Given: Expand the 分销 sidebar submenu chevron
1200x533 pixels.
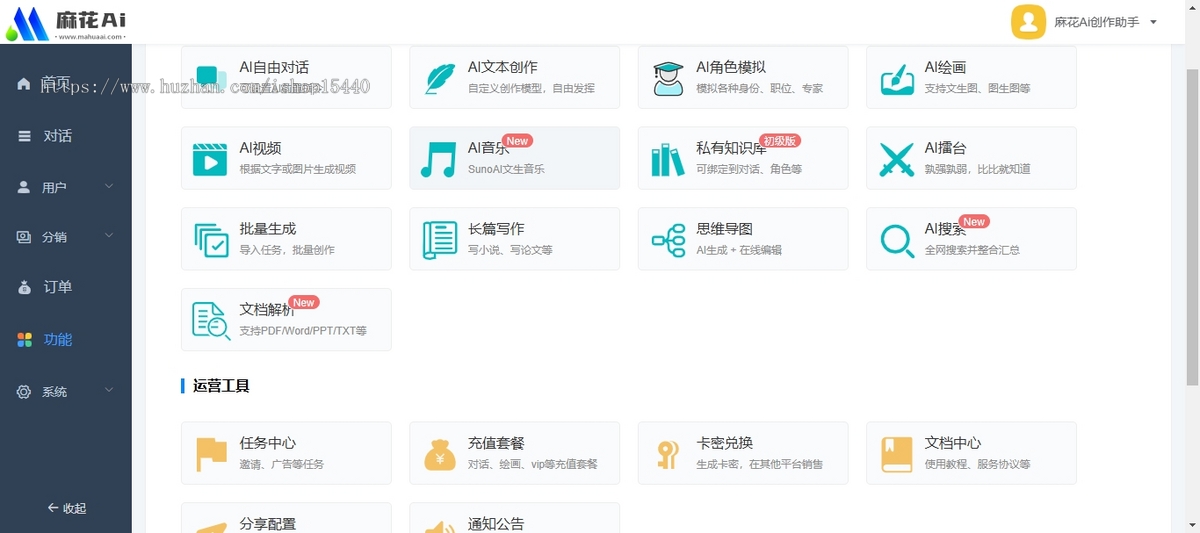Looking at the screenshot, I should pos(109,236).
